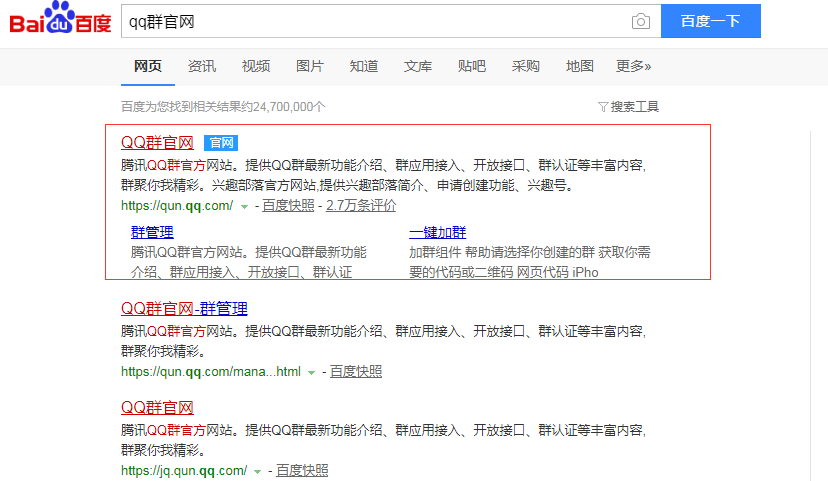Click the 搜索工具 filter icon
Image resolution: width=828 pixels, height=481 pixels.
click(603, 107)
